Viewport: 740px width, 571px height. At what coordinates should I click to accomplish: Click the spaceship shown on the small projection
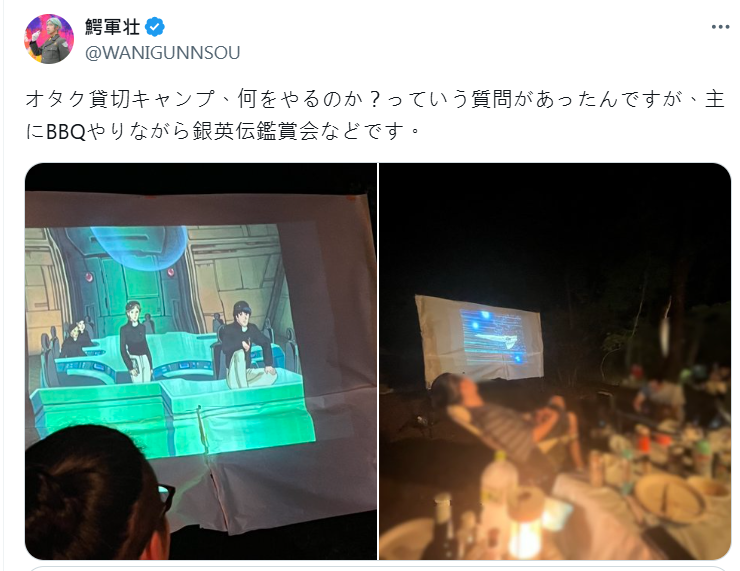click(496, 337)
